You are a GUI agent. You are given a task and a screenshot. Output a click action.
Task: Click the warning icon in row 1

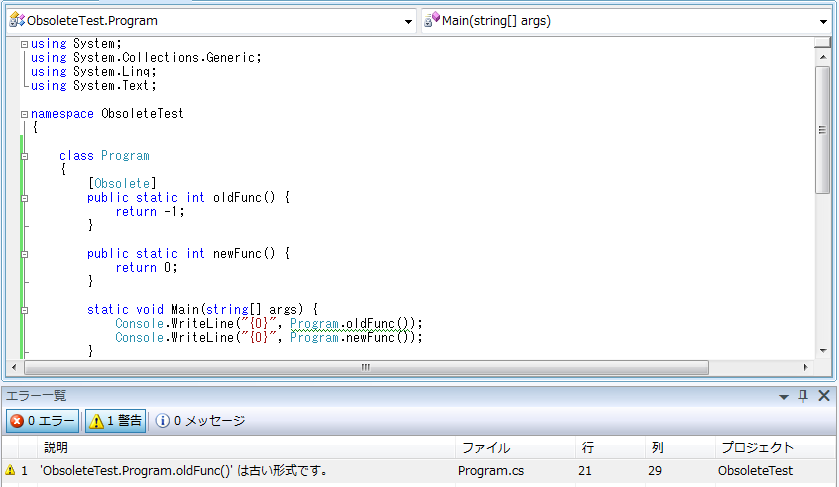coord(10,470)
